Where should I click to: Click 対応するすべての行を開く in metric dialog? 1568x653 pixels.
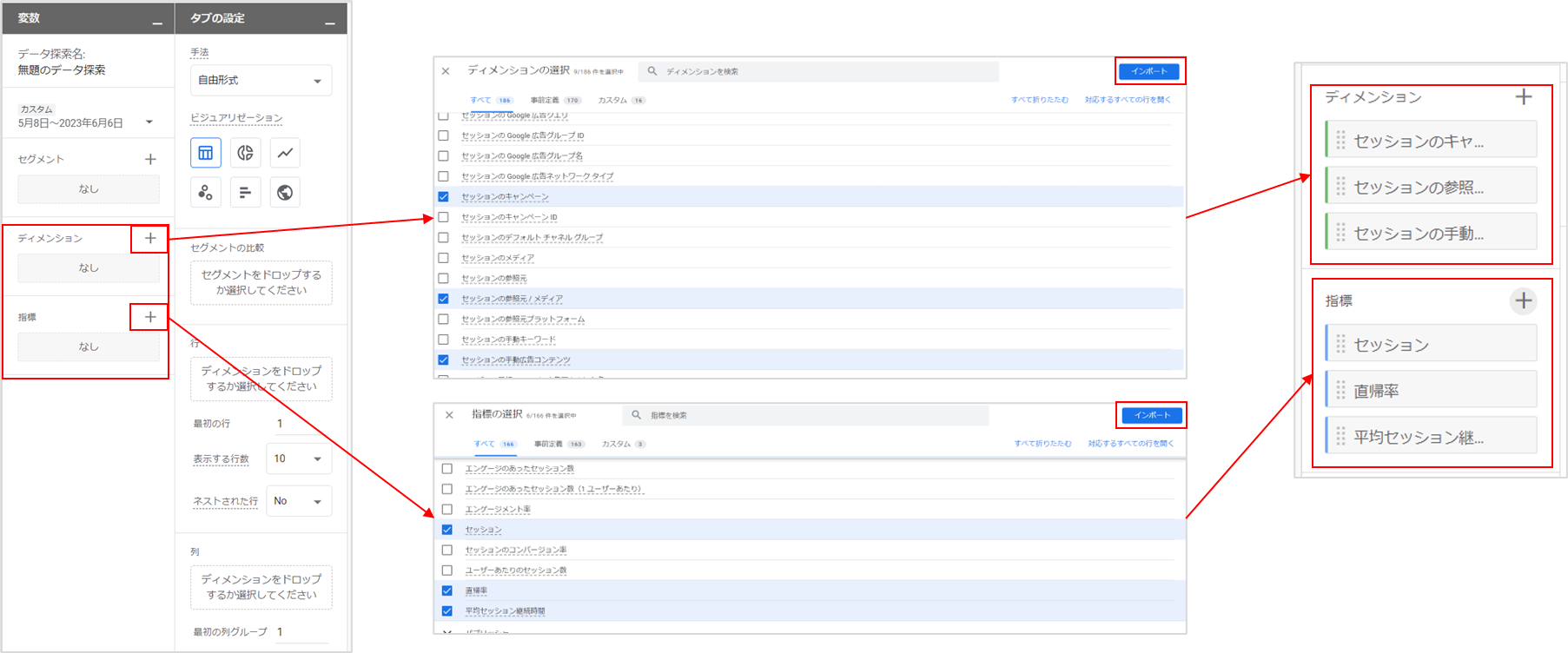pos(1131,444)
